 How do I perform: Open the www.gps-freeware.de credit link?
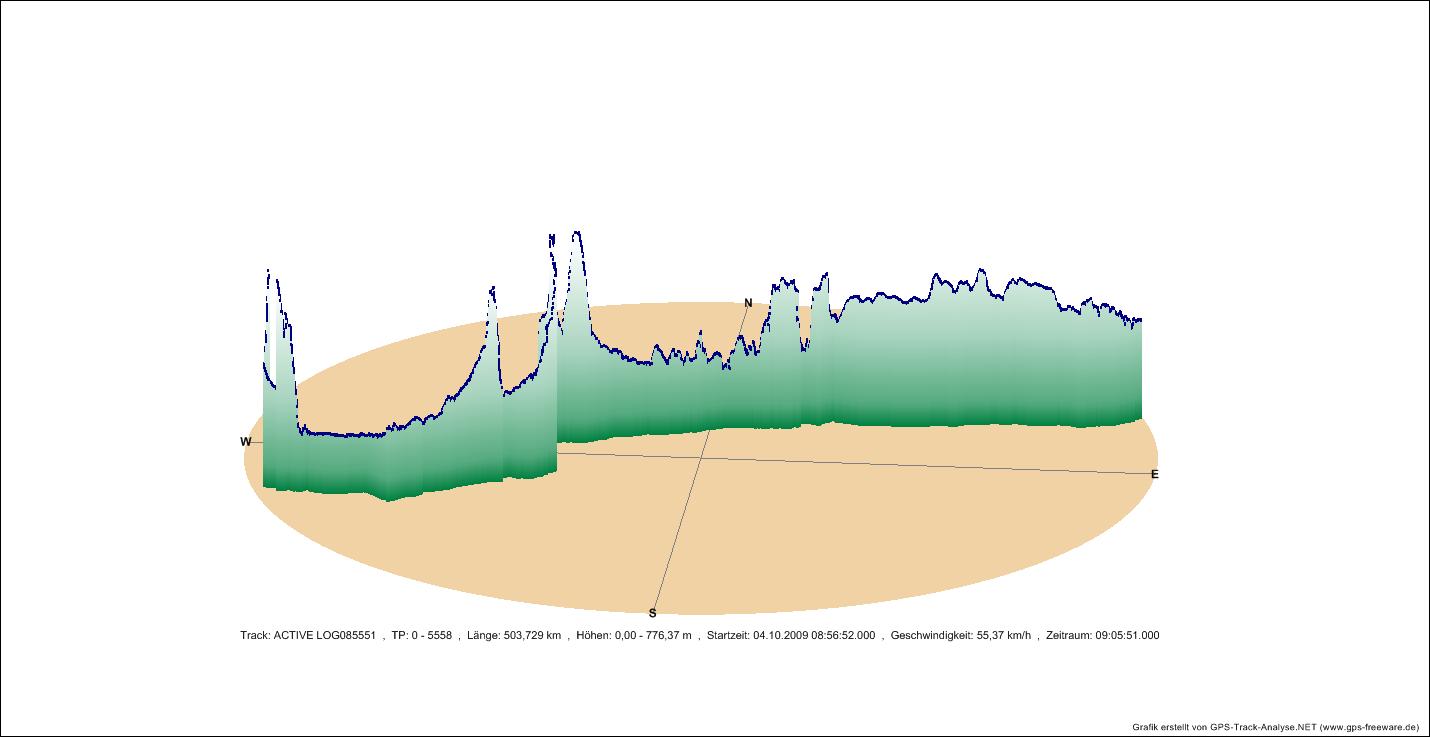click(x=1370, y=727)
